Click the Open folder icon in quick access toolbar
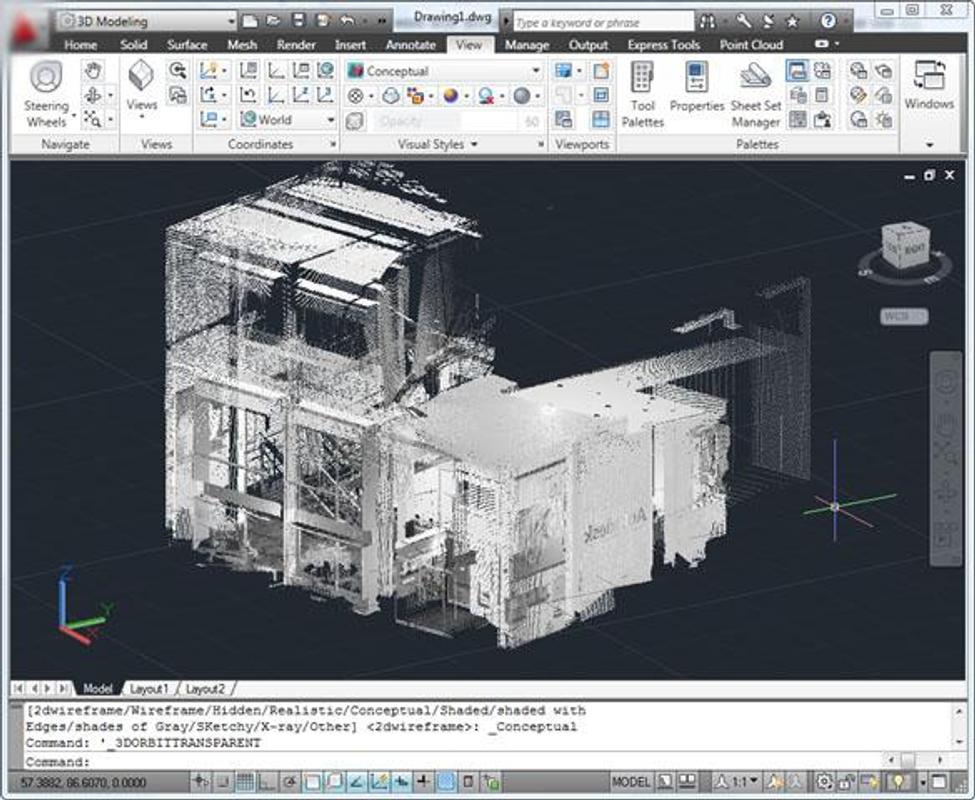The image size is (975, 800). [274, 21]
